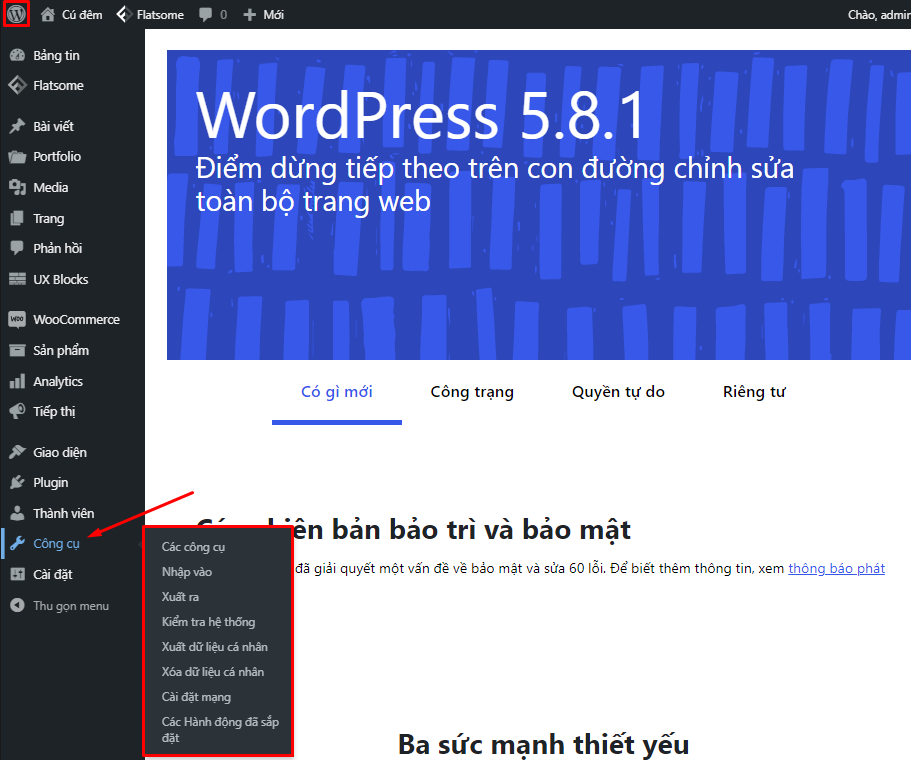This screenshot has width=911, height=760.
Task: Click the Thành viên user icon
Action: (x=17, y=513)
